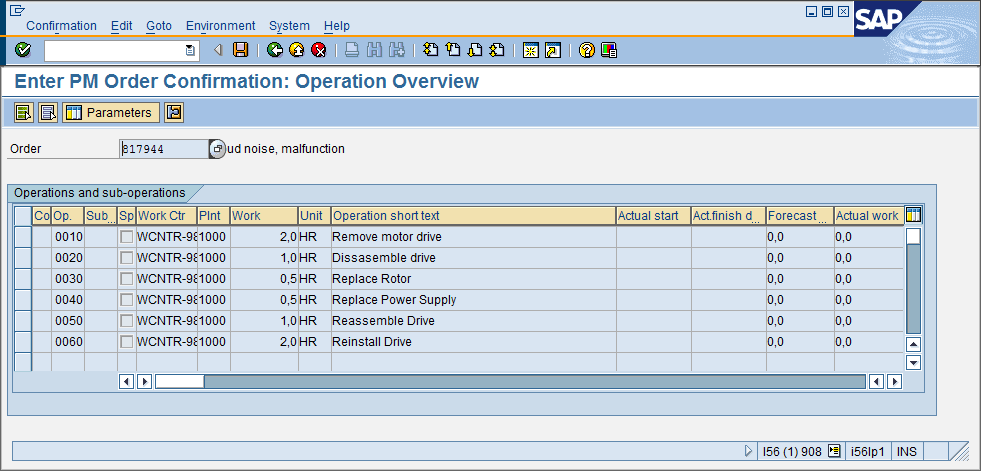Click the Dissasemble drive text cell
Screen dimensions: 981x471
474,258
